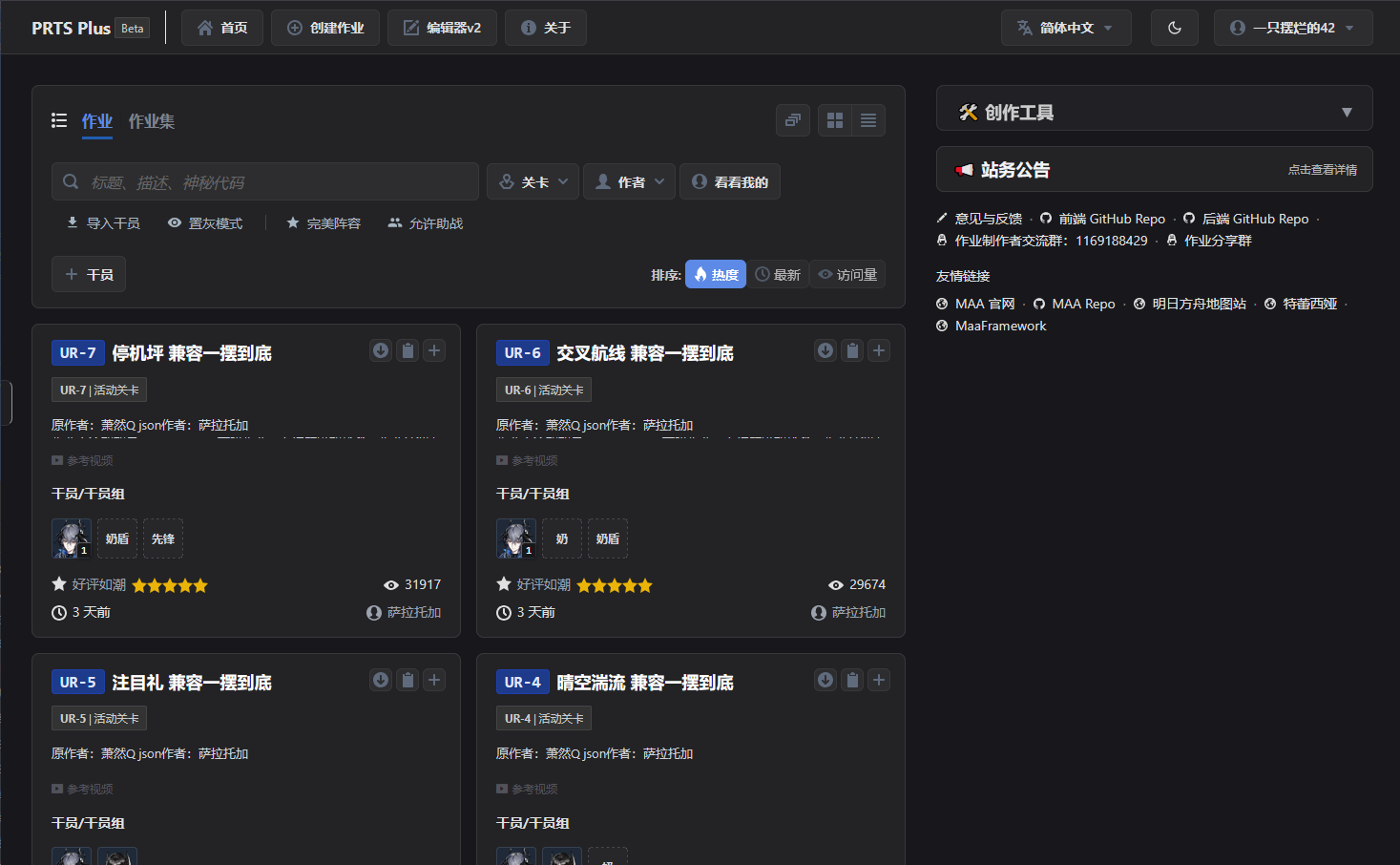Toggle dark mode moon icon
This screenshot has width=1400, height=865.
1175,28
